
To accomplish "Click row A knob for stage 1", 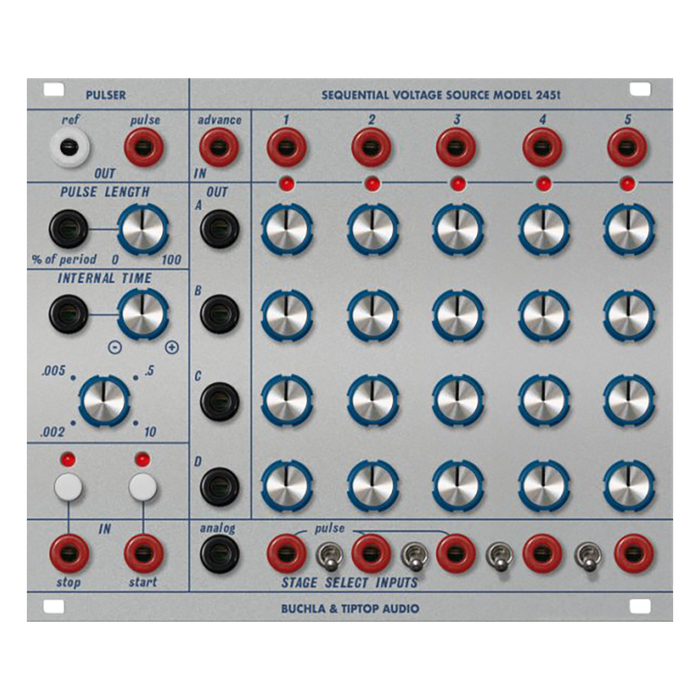I will point(287,229).
